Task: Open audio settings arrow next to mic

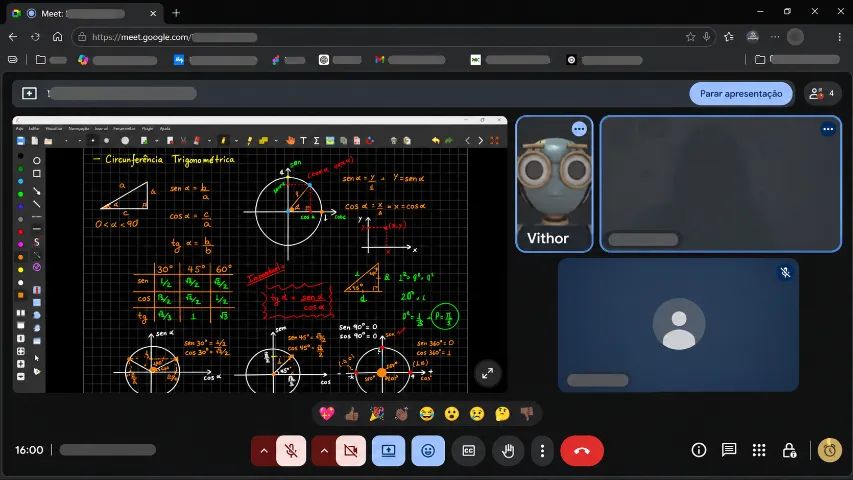Action: [264, 451]
